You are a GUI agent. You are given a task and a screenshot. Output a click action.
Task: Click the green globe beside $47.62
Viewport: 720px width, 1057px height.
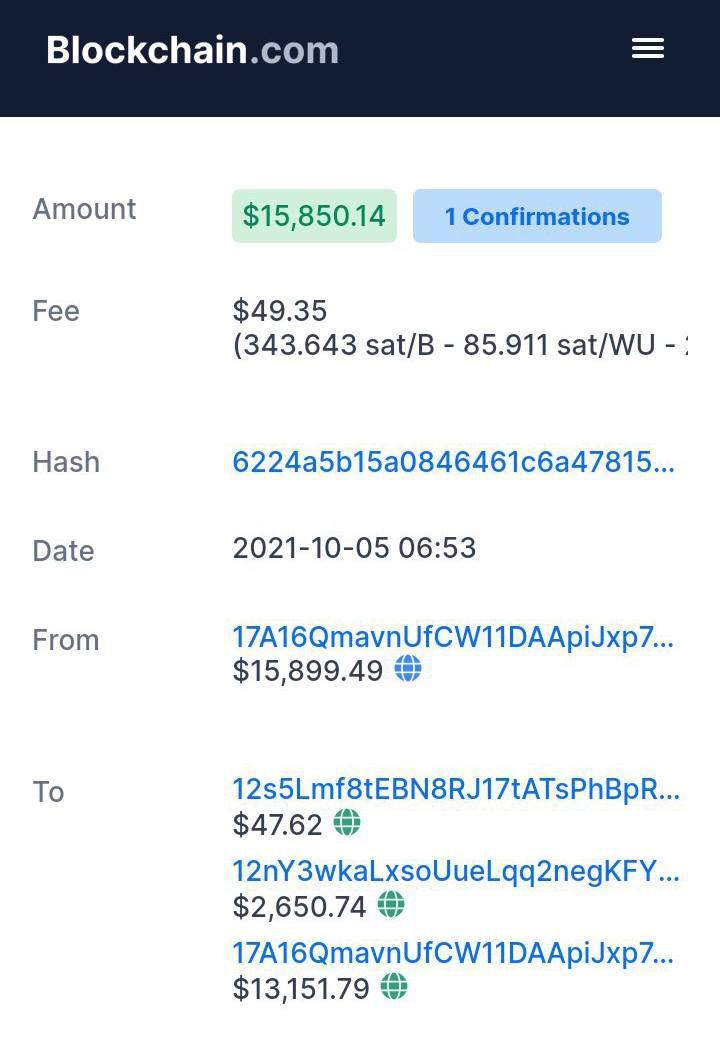coord(347,823)
